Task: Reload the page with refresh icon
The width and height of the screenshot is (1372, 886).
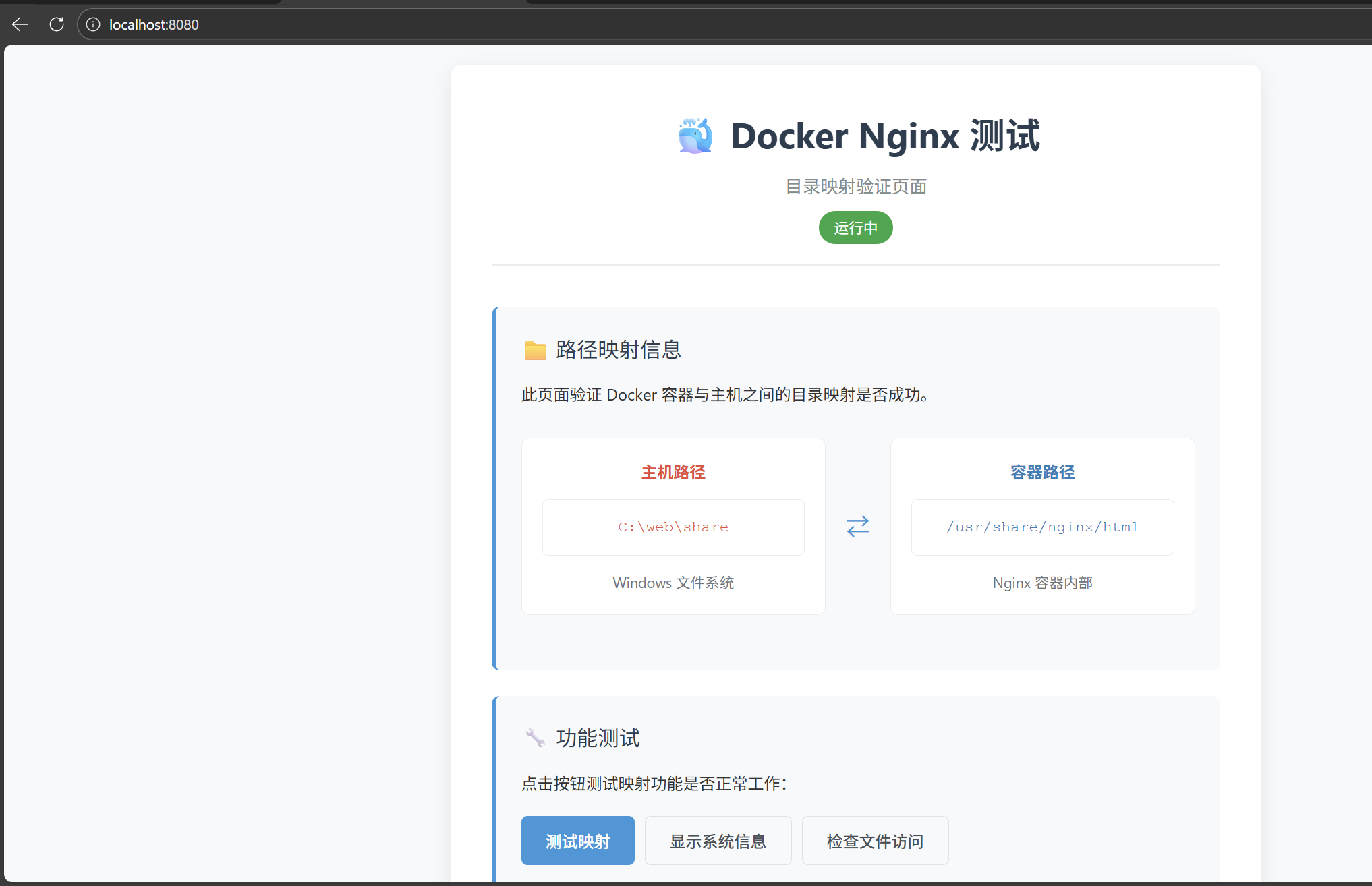Action: pos(57,25)
